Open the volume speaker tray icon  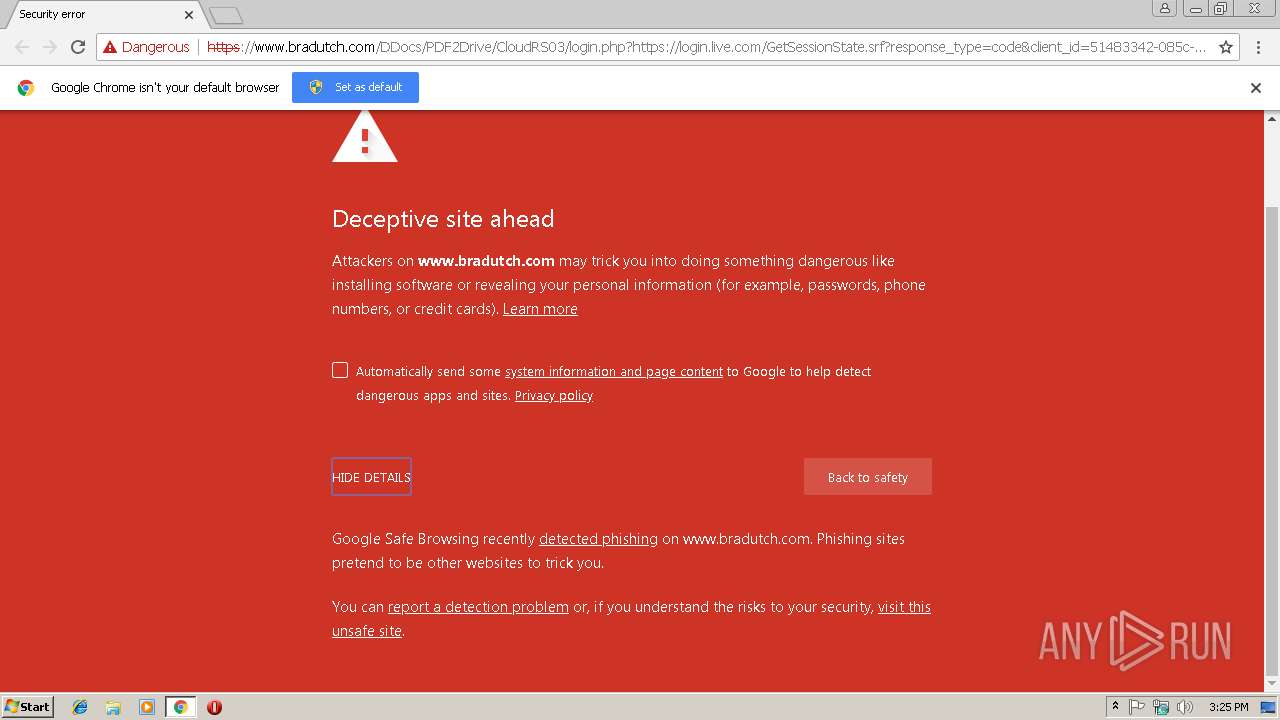pyautogui.click(x=1185, y=707)
